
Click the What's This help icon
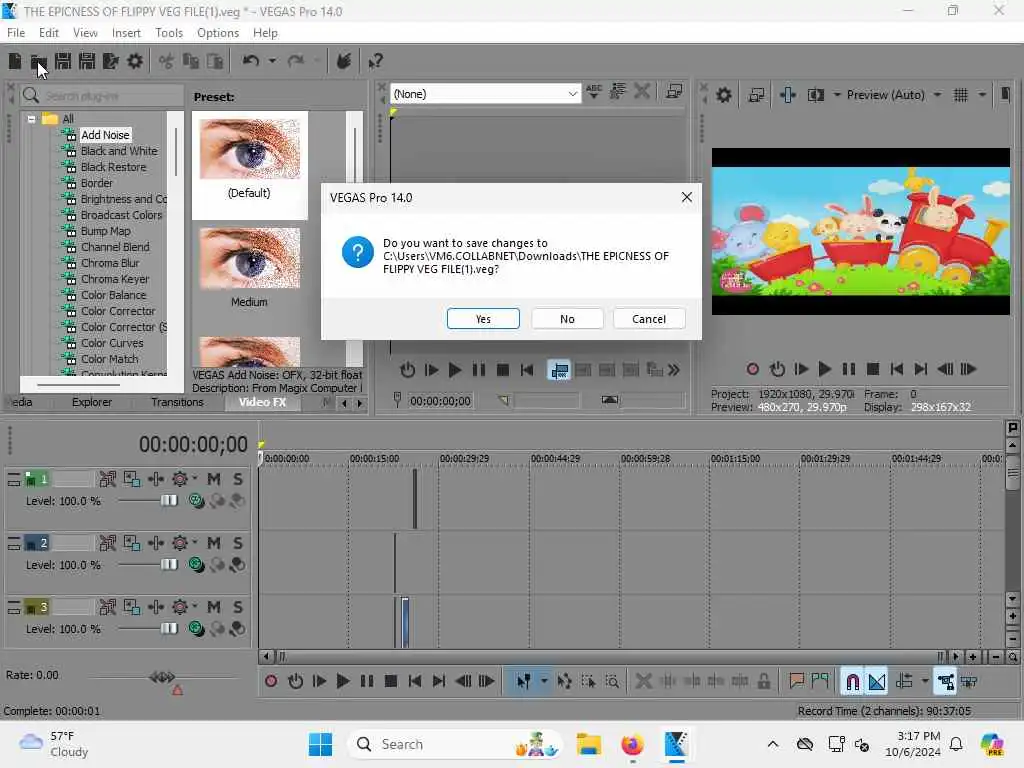point(375,61)
